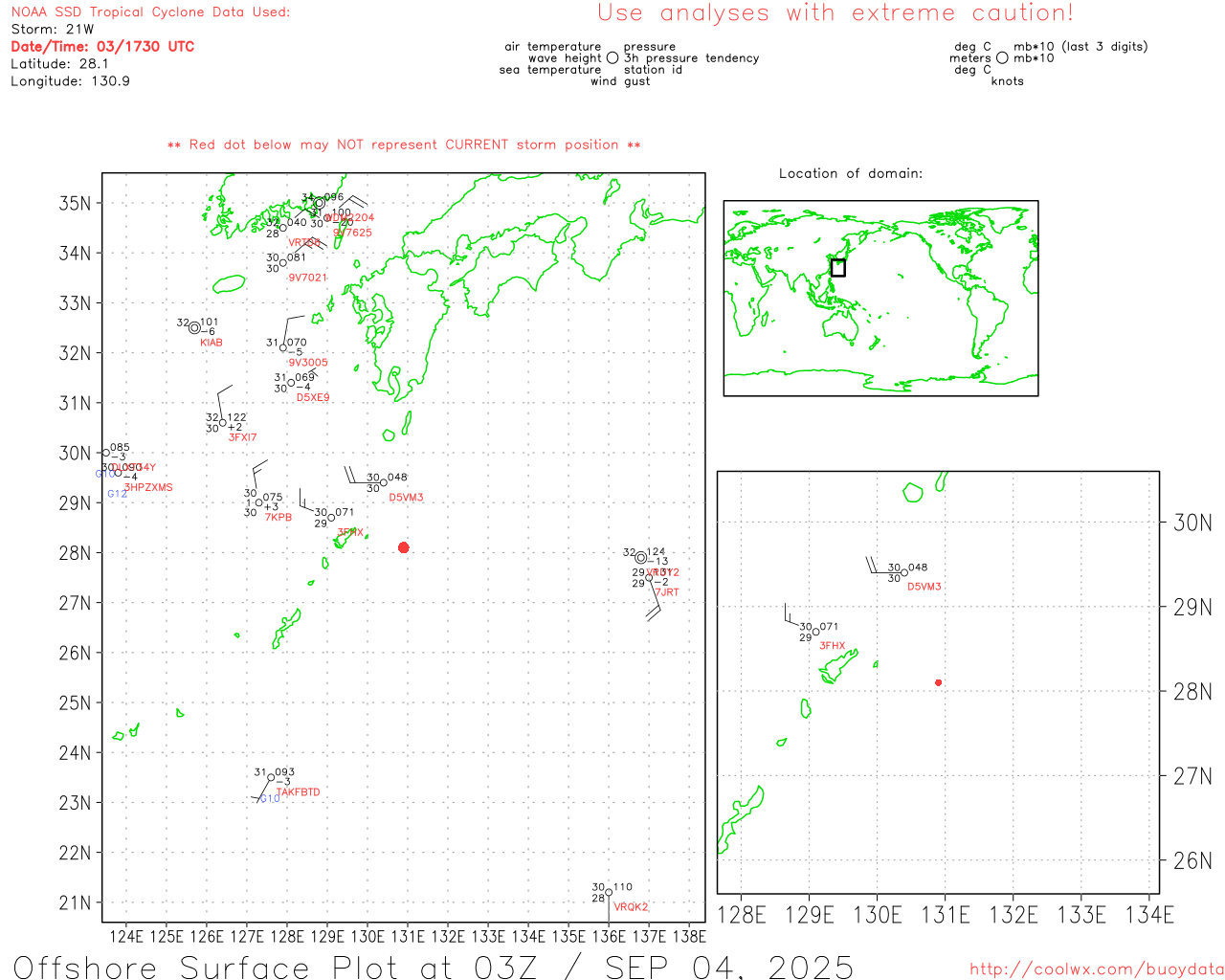Image resolution: width=1225 pixels, height=980 pixels.
Task: Click the blue G12 label
Action: pyautogui.click(x=117, y=494)
